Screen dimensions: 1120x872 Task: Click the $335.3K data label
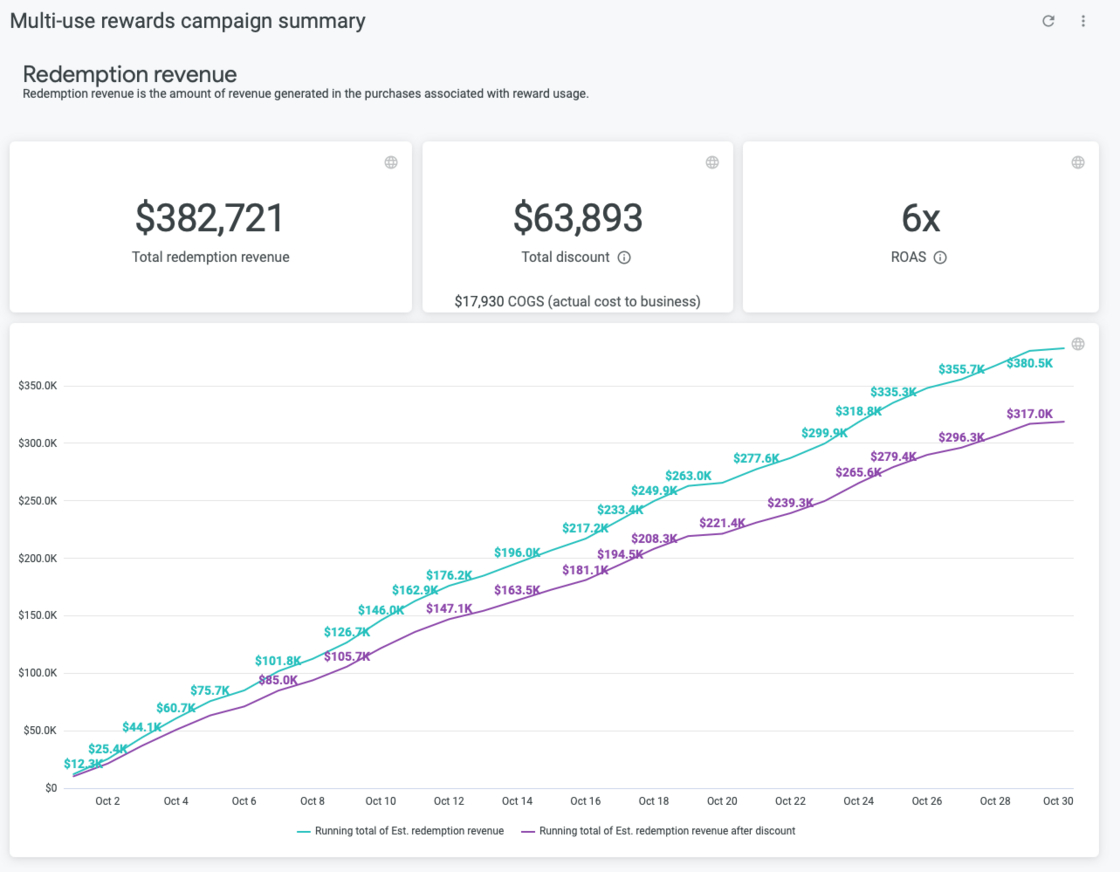coord(894,392)
